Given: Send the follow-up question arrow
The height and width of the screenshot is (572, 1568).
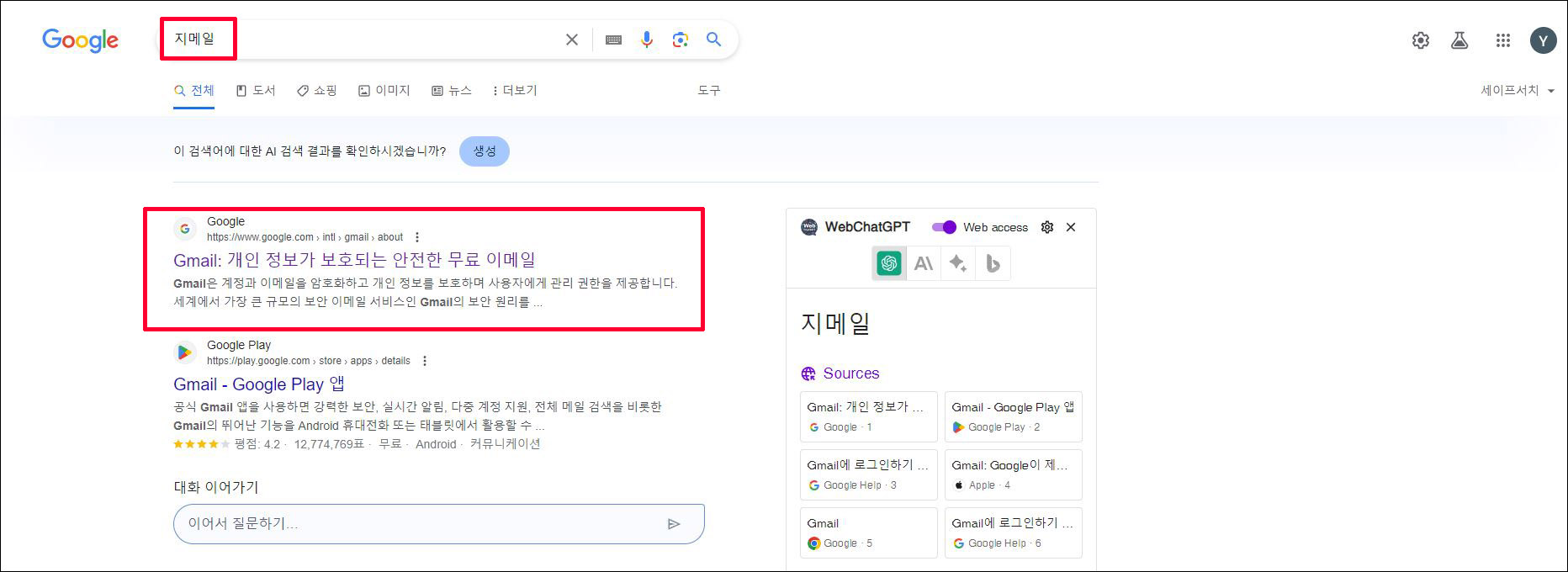Looking at the screenshot, I should click(x=674, y=524).
